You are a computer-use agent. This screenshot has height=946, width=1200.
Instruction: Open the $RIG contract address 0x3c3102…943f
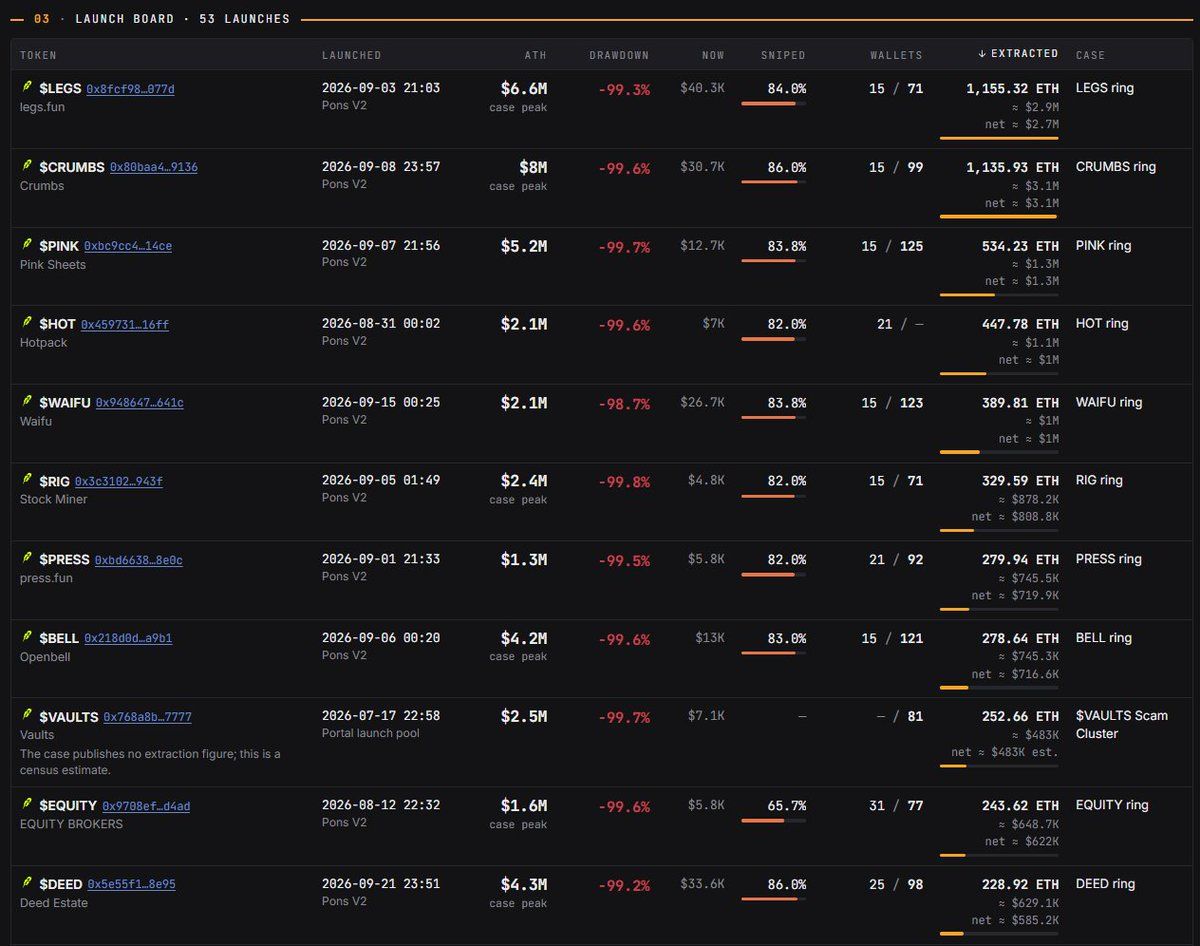[x=119, y=481]
